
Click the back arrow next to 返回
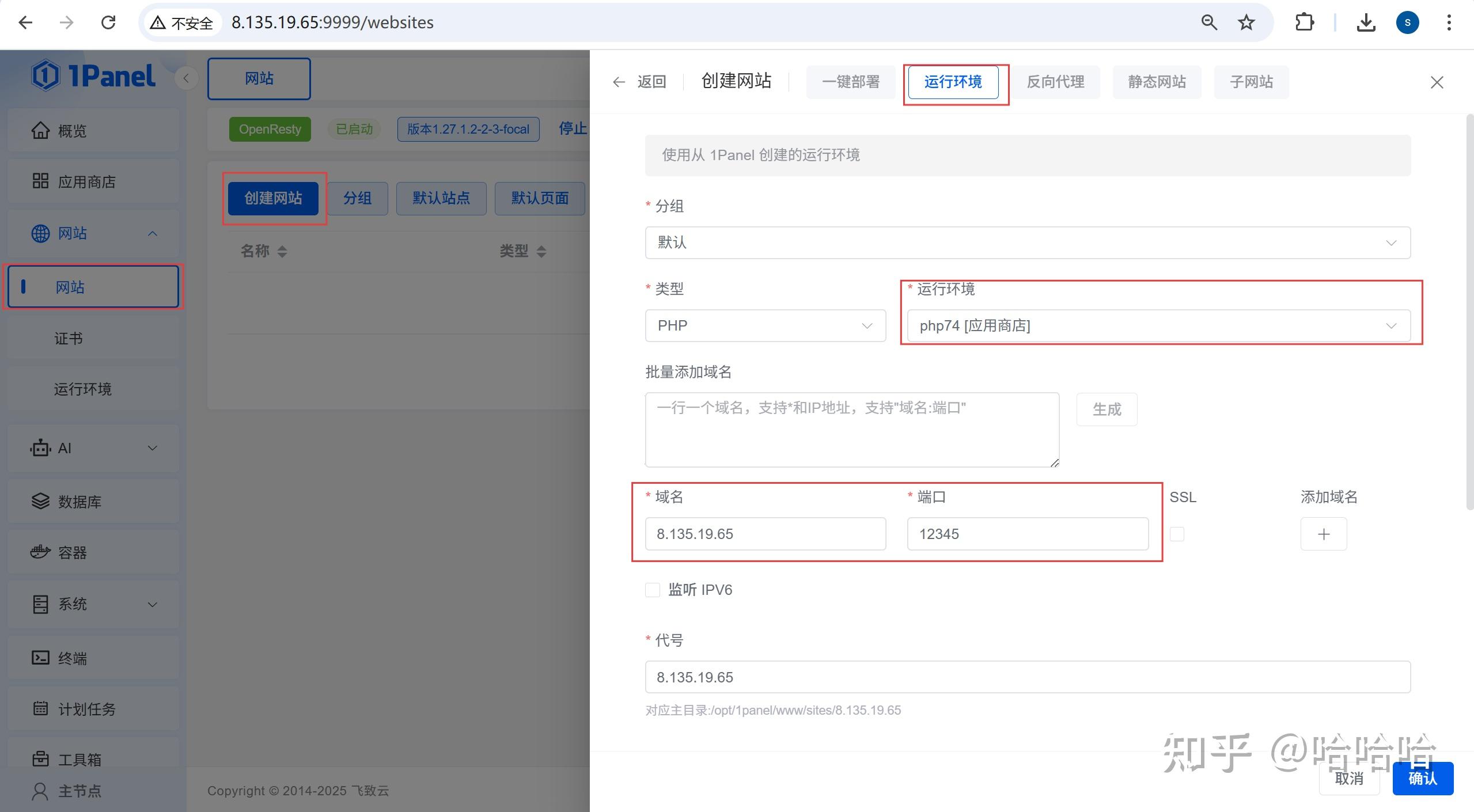click(x=618, y=82)
